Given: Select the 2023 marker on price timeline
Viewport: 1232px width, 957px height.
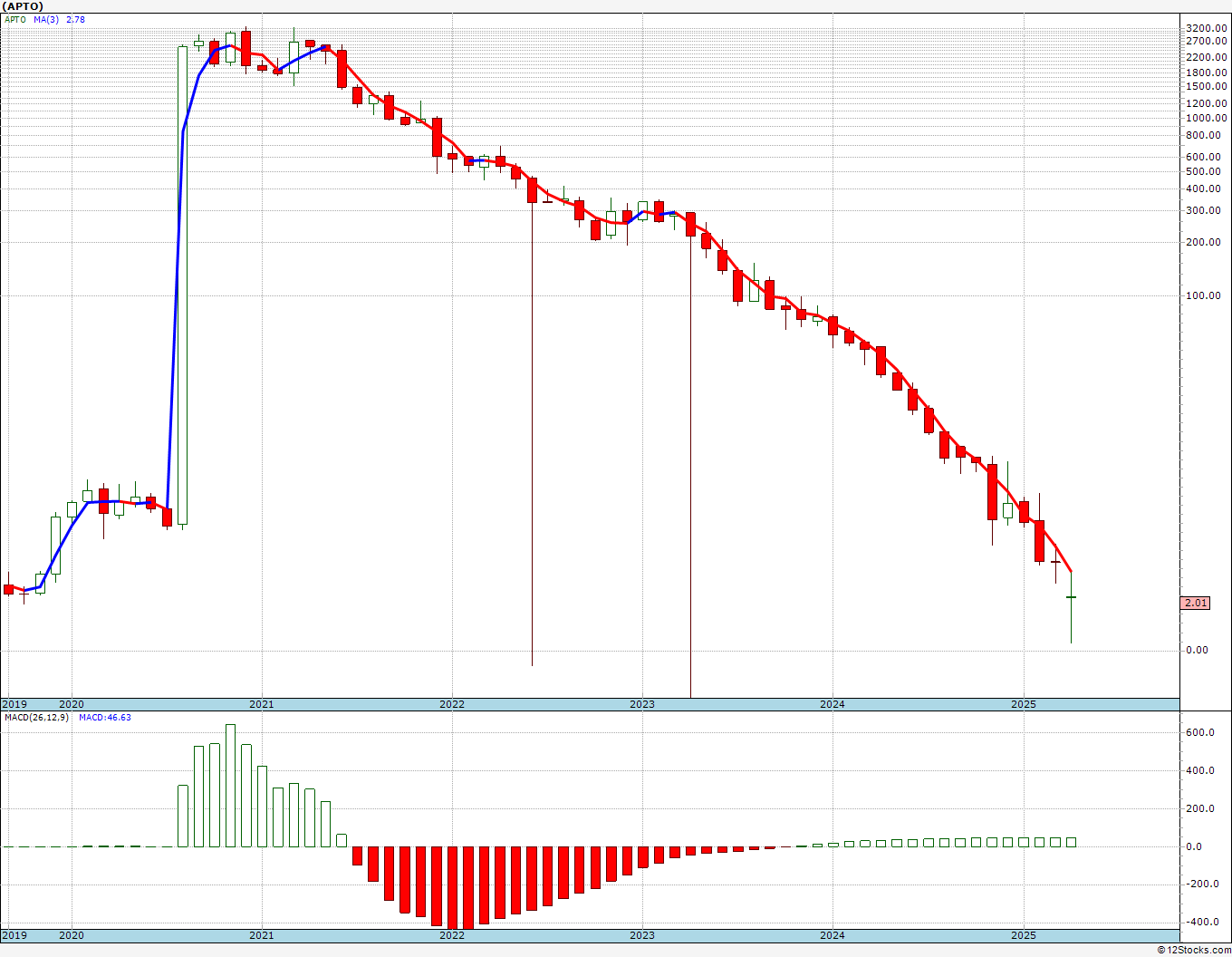Looking at the screenshot, I should point(641,704).
